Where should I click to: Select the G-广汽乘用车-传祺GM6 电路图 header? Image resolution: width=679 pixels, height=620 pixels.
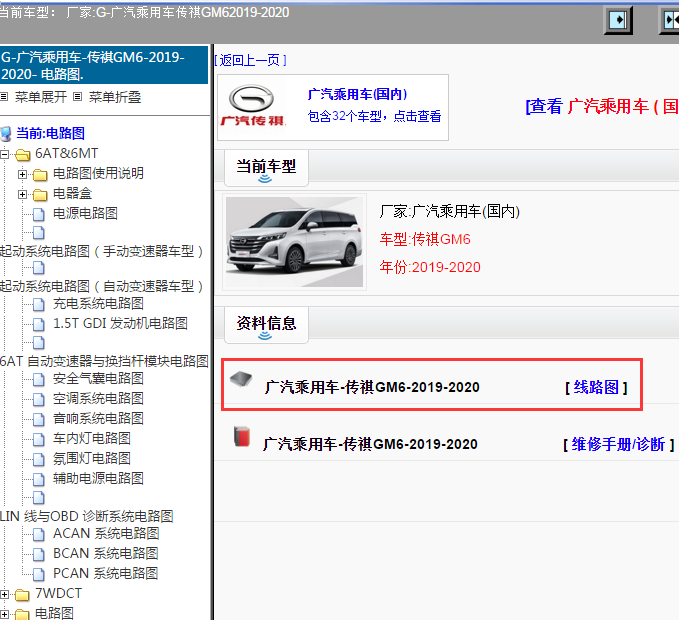pos(104,65)
